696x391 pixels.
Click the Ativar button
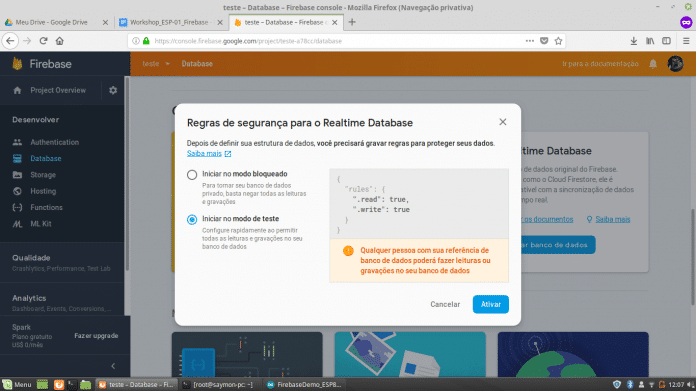pos(490,304)
